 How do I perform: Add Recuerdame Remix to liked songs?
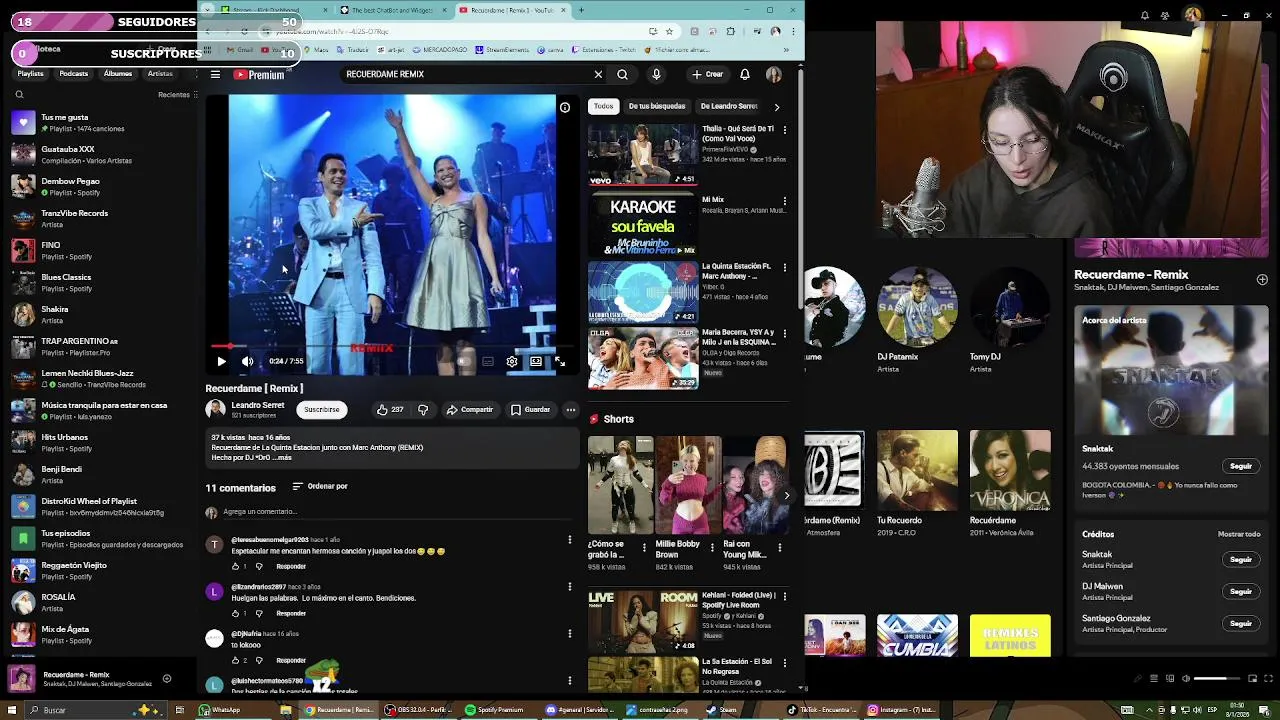point(1262,280)
